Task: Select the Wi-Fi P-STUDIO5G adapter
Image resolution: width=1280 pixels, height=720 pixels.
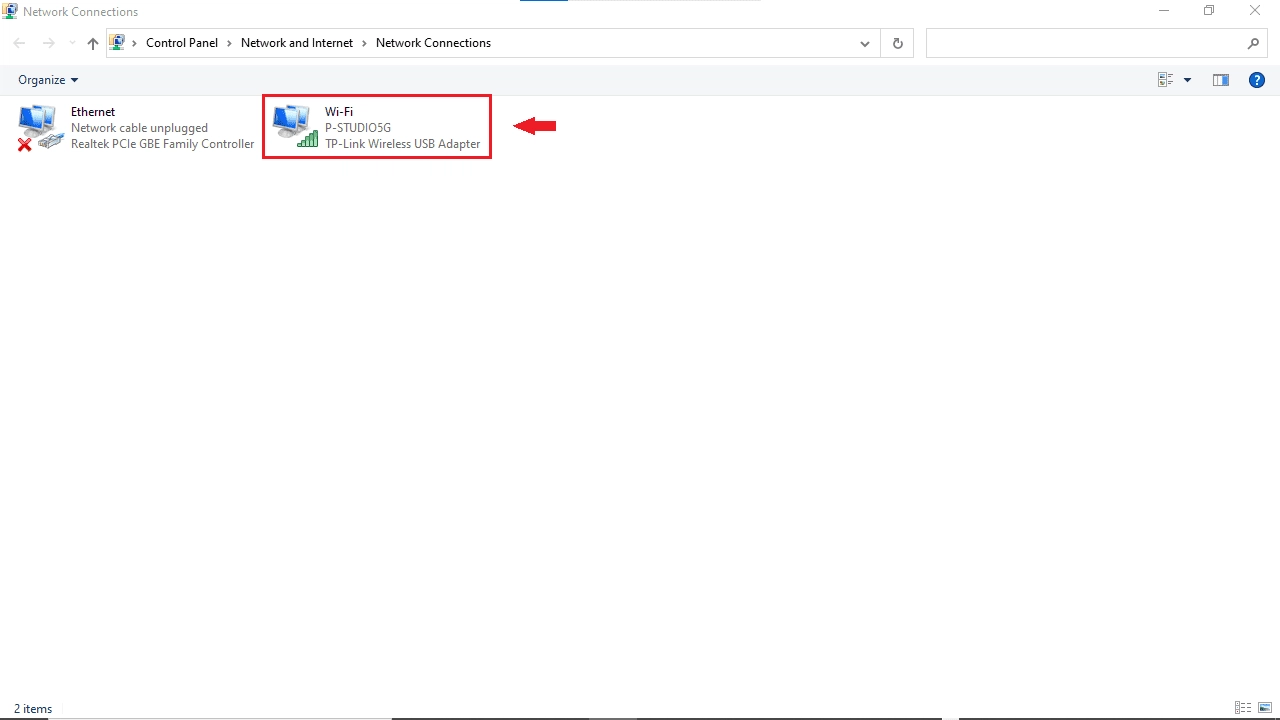Action: [x=377, y=127]
